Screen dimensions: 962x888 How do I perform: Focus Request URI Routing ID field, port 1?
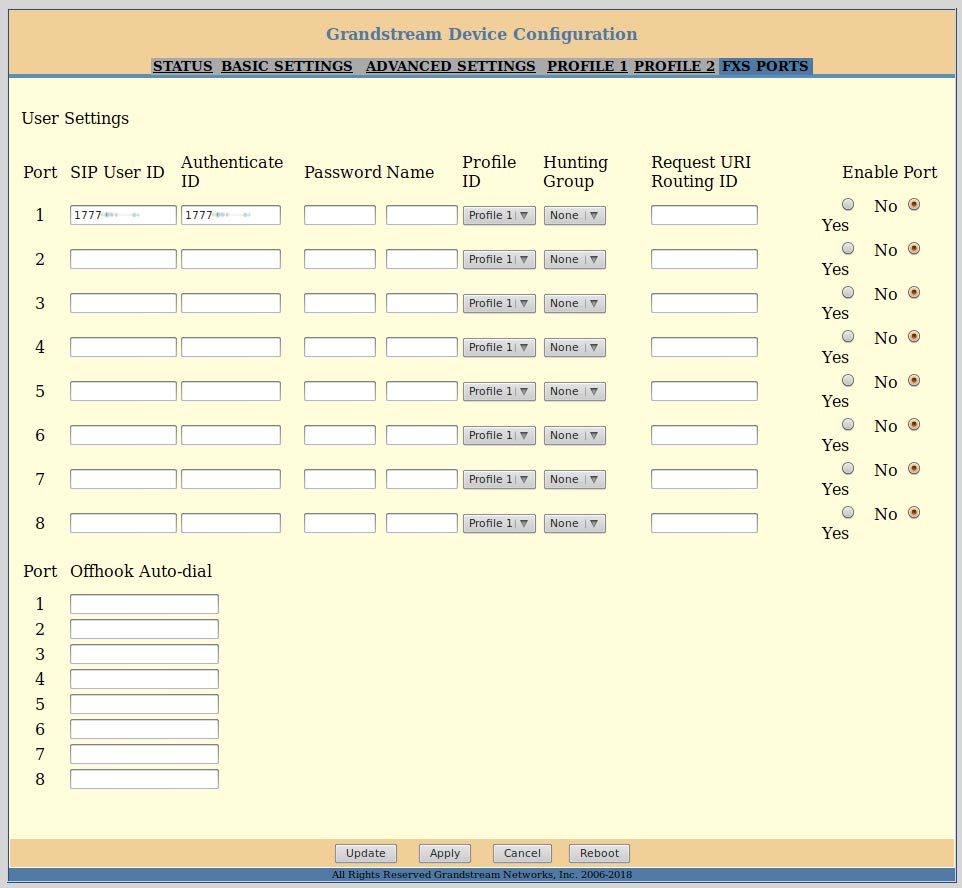click(704, 215)
